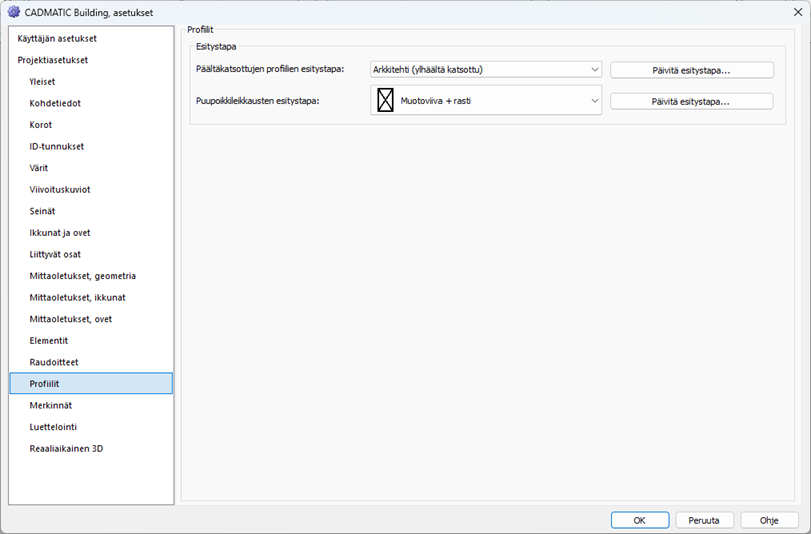The image size is (811, 534).
Task: Open the Yleiset settings page
Action: [x=42, y=82]
